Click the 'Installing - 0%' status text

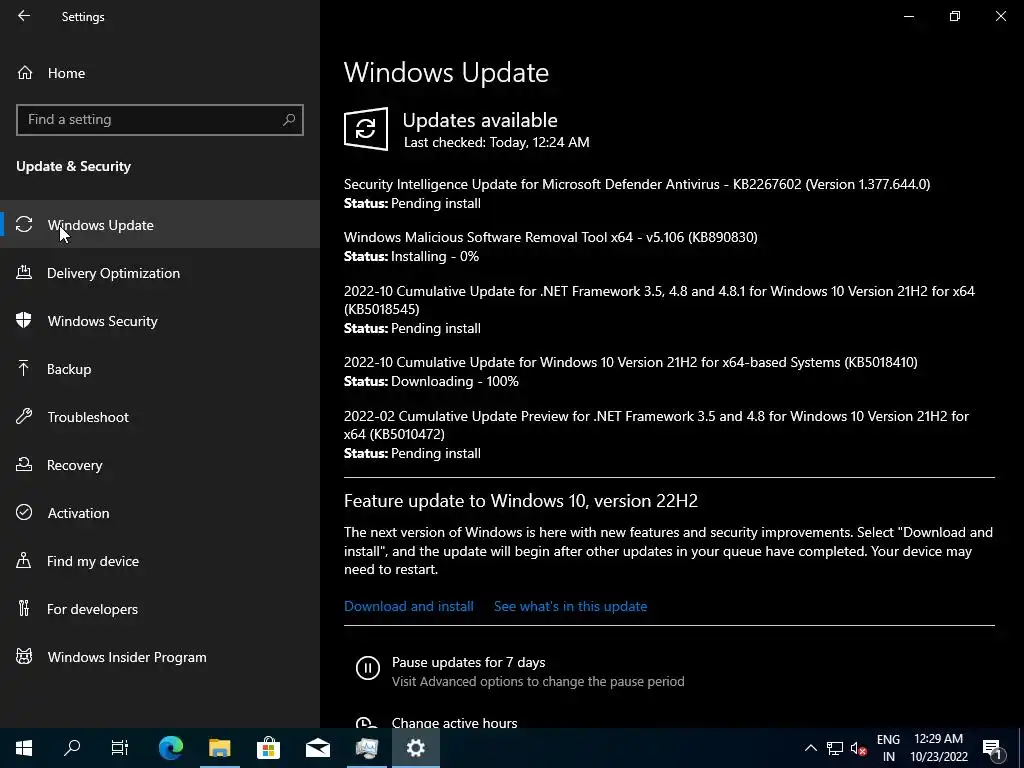coord(435,256)
